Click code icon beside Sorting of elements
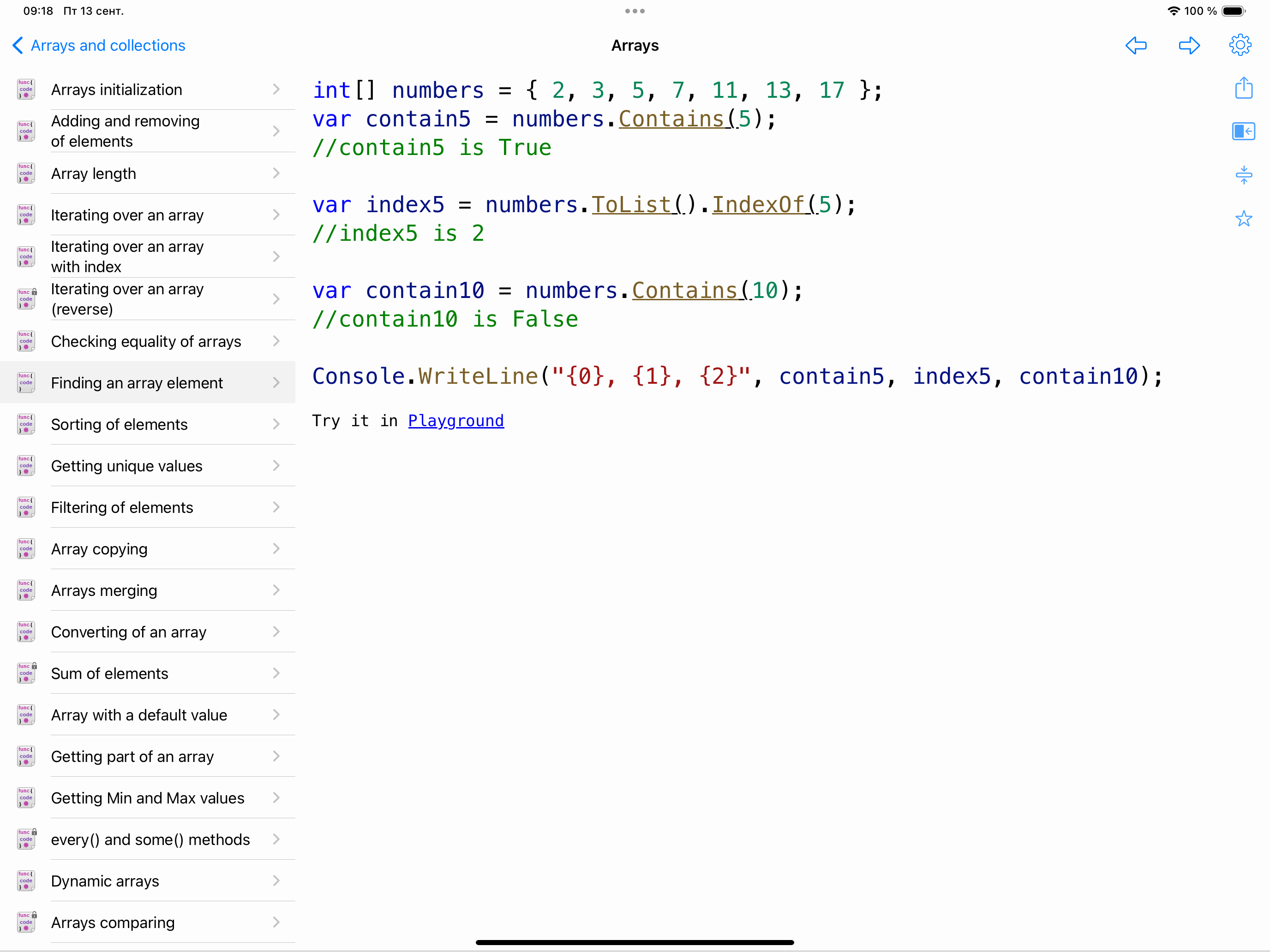 [26, 424]
